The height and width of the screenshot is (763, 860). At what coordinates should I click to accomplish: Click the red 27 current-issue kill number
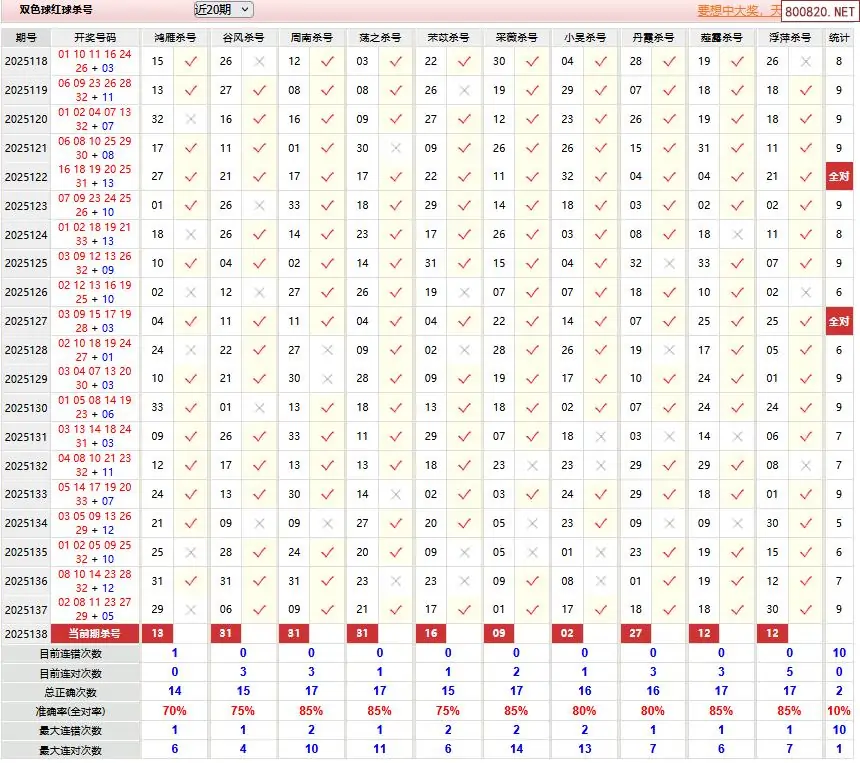point(635,634)
